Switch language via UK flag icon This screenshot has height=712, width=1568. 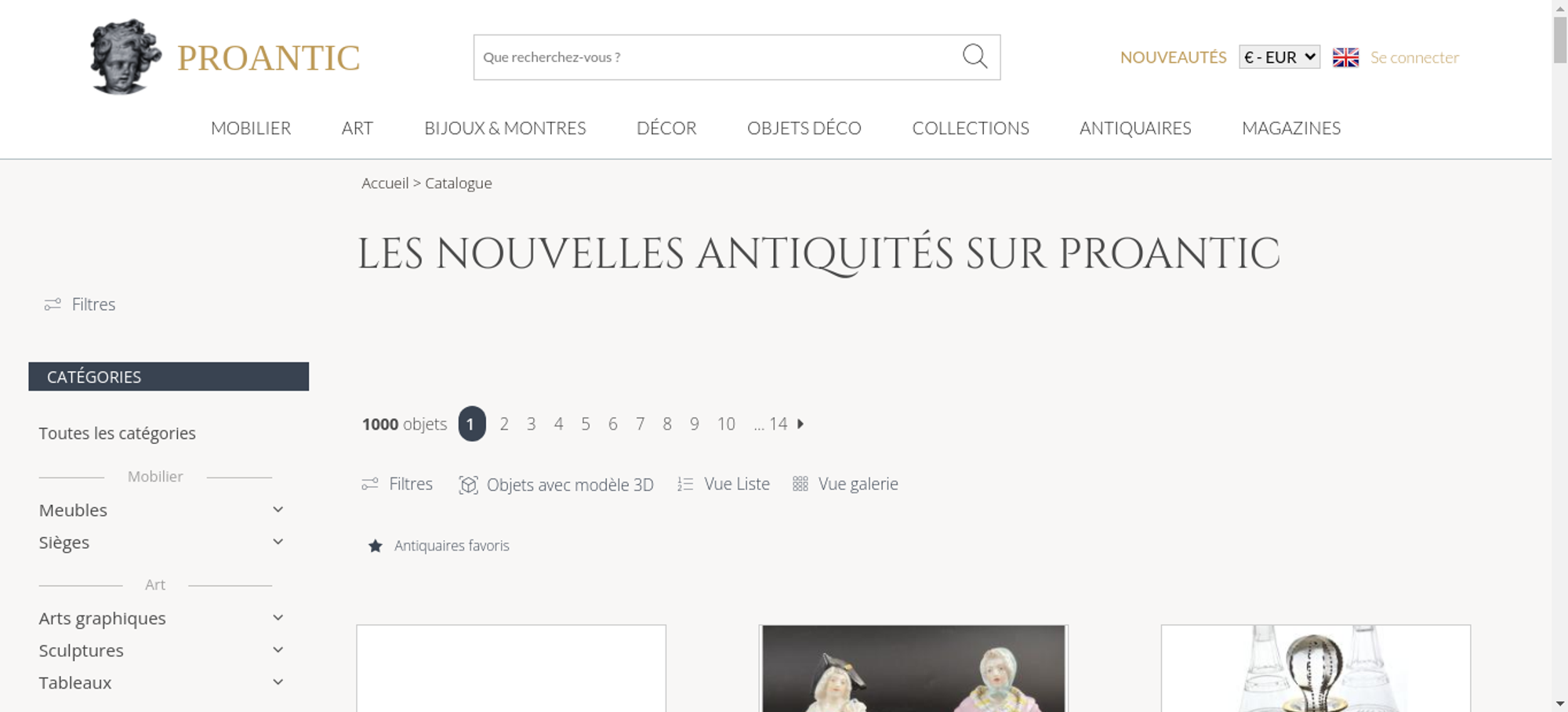click(x=1345, y=57)
